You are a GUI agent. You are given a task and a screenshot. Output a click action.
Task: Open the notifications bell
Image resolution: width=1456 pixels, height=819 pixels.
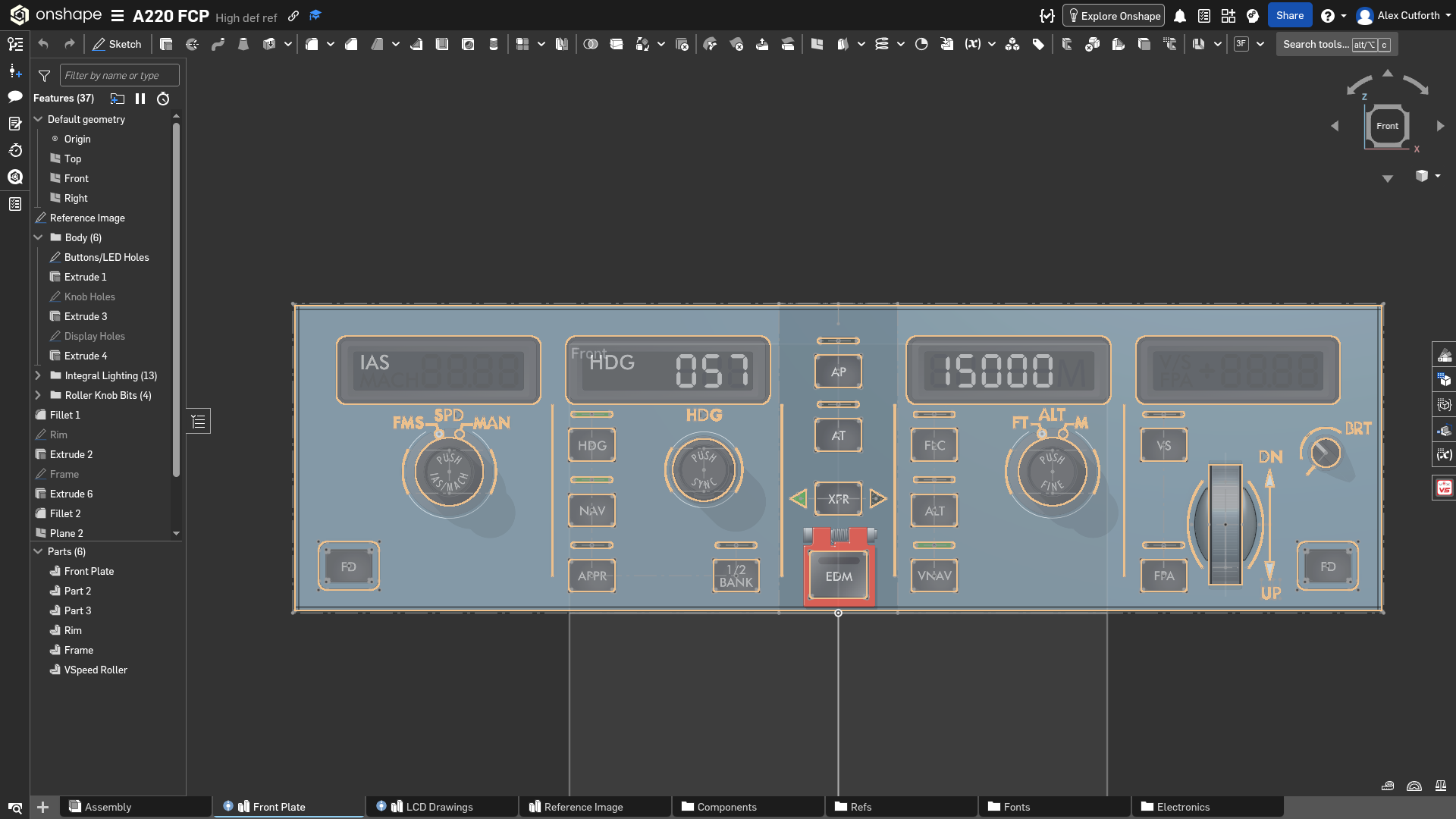pos(1180,16)
